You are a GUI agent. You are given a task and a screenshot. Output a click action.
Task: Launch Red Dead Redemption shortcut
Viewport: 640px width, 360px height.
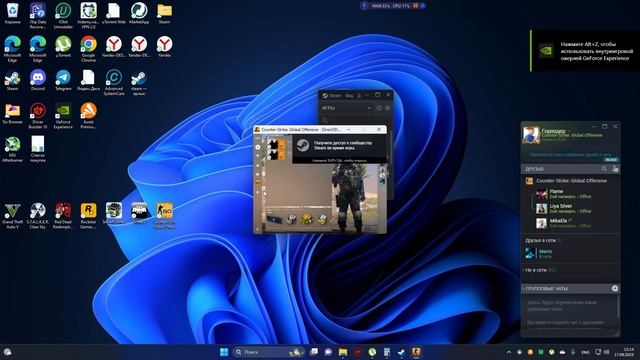point(63,216)
